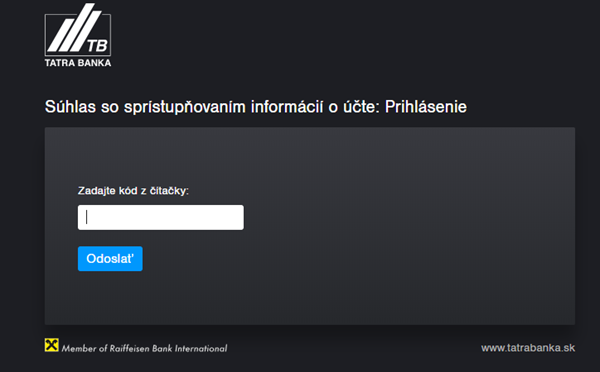The image size is (600, 372).
Task: Click the diagonal stripes of the logo
Action: [74, 28]
